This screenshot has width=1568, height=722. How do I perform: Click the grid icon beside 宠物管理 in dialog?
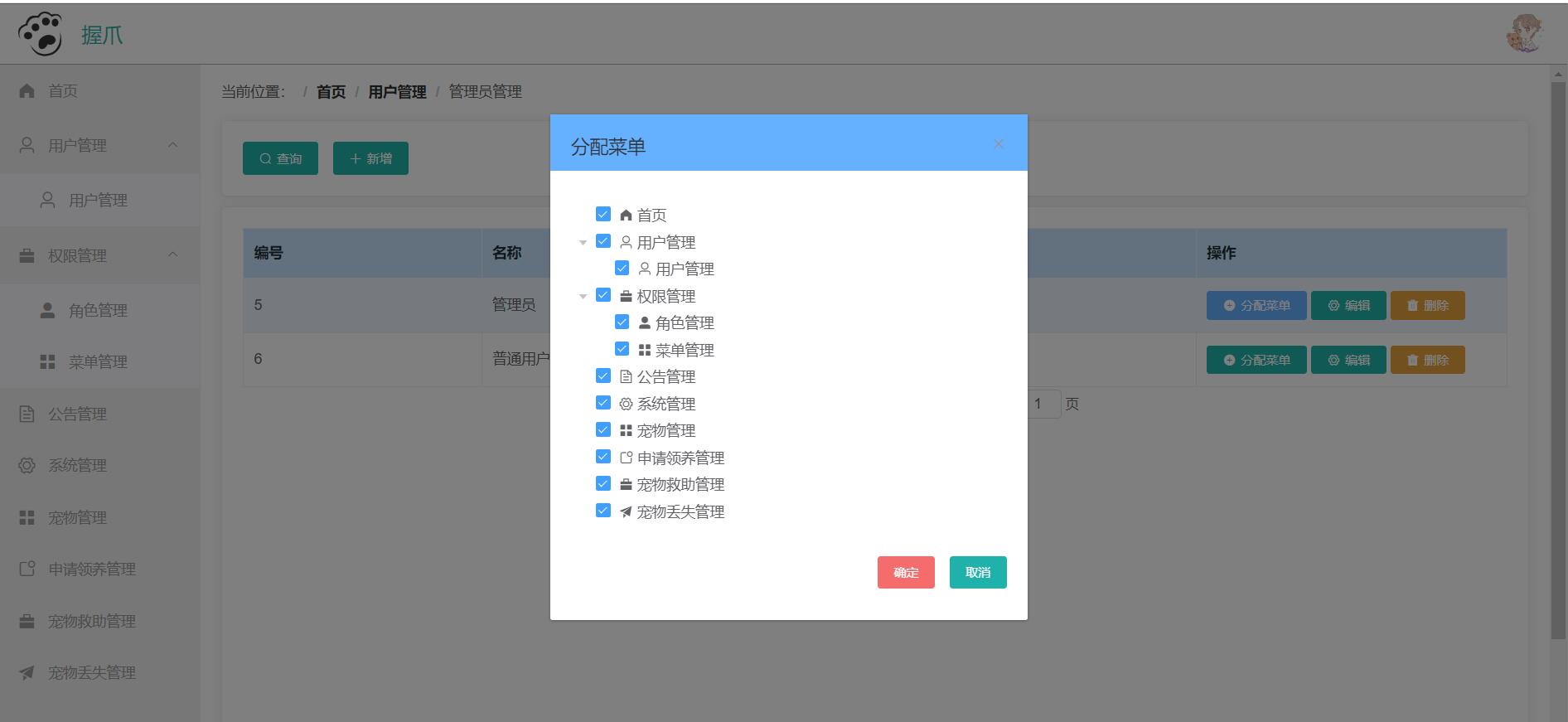pos(626,430)
